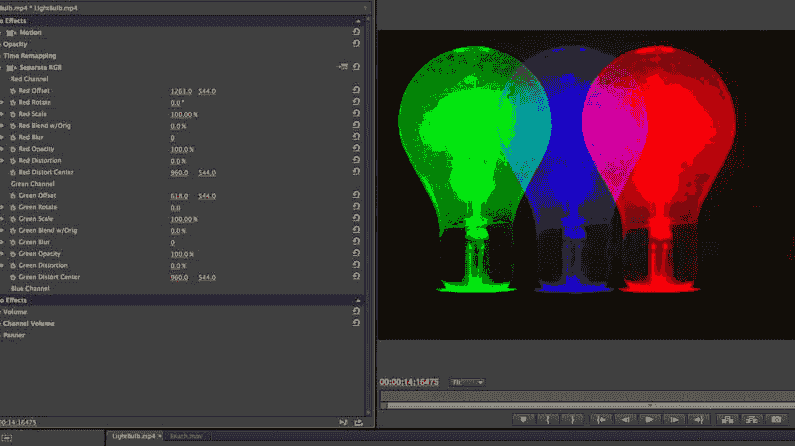Click Green Opacity value 100.0%
This screenshot has height=446, width=795.
(x=182, y=254)
